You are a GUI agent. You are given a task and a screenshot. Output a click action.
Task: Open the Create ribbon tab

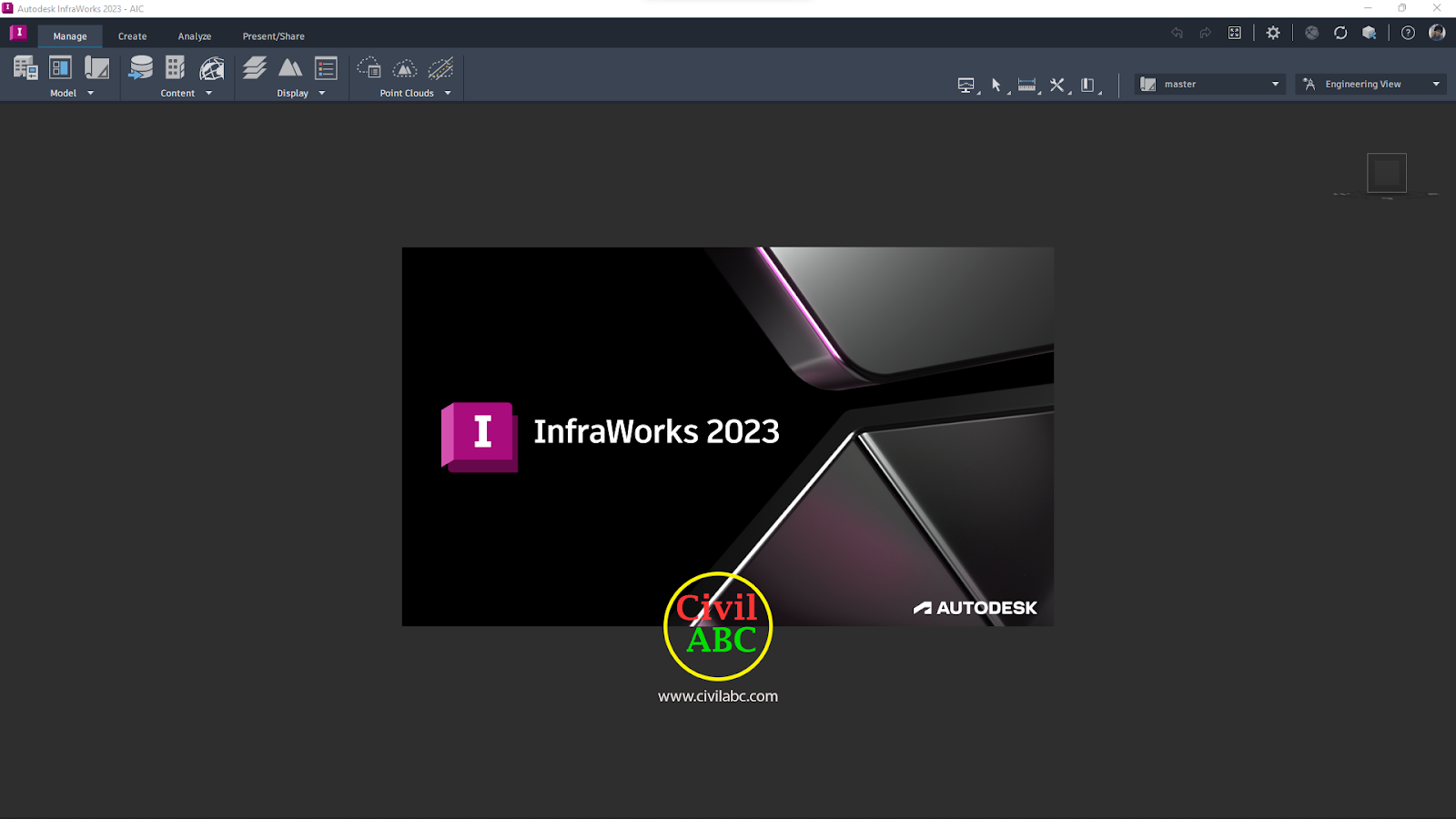(x=132, y=36)
